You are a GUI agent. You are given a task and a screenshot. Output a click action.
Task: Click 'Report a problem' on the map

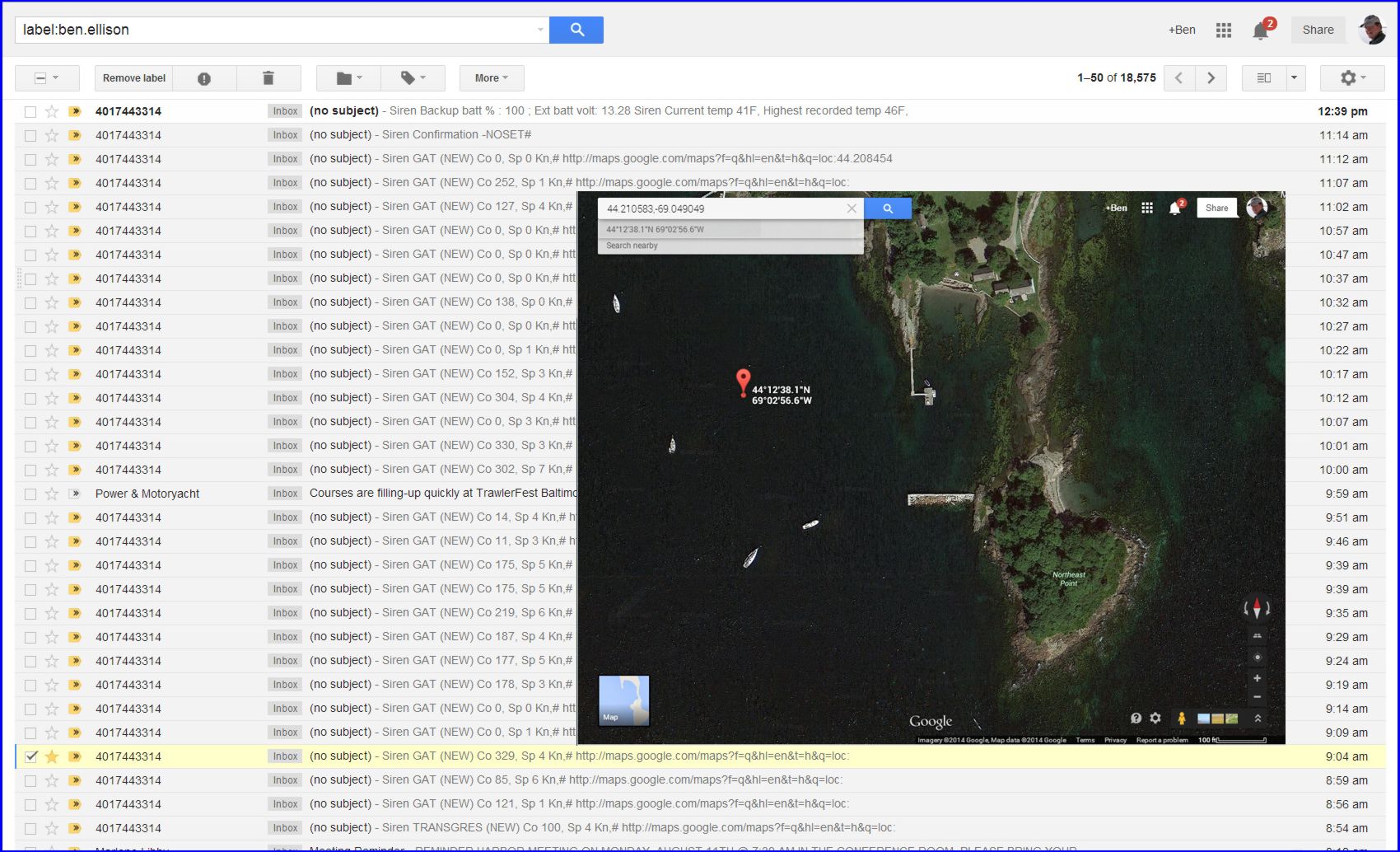tap(1162, 740)
